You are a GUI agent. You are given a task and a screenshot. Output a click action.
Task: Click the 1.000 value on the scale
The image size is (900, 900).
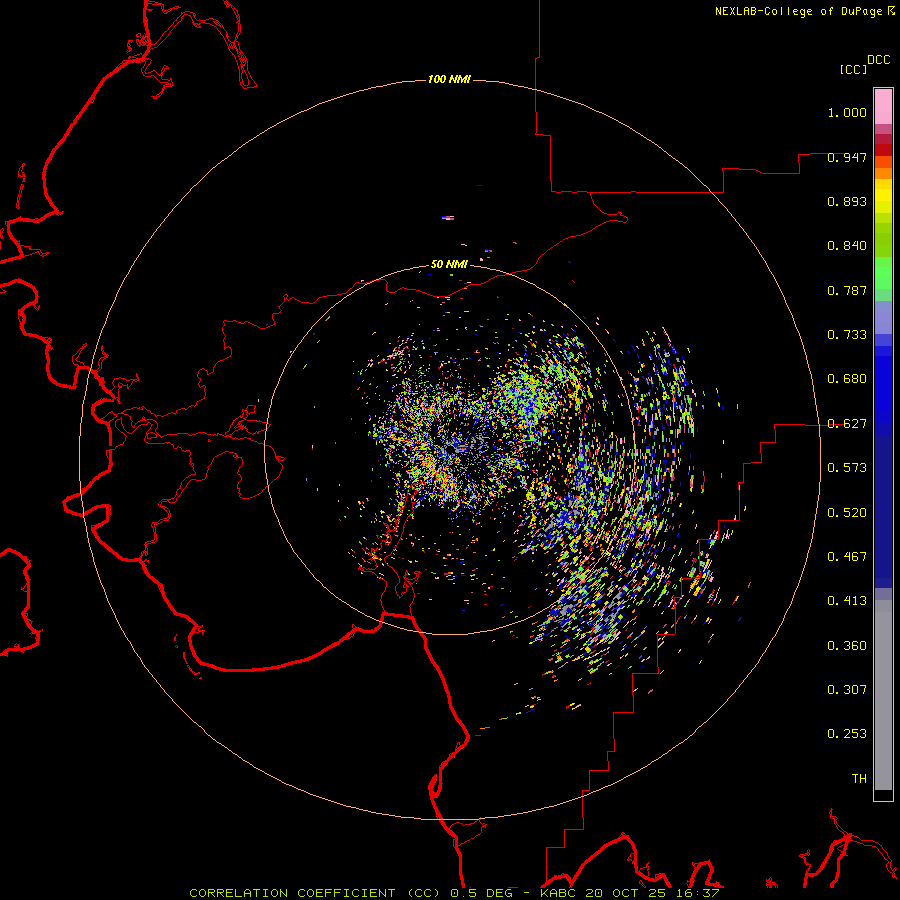847,112
